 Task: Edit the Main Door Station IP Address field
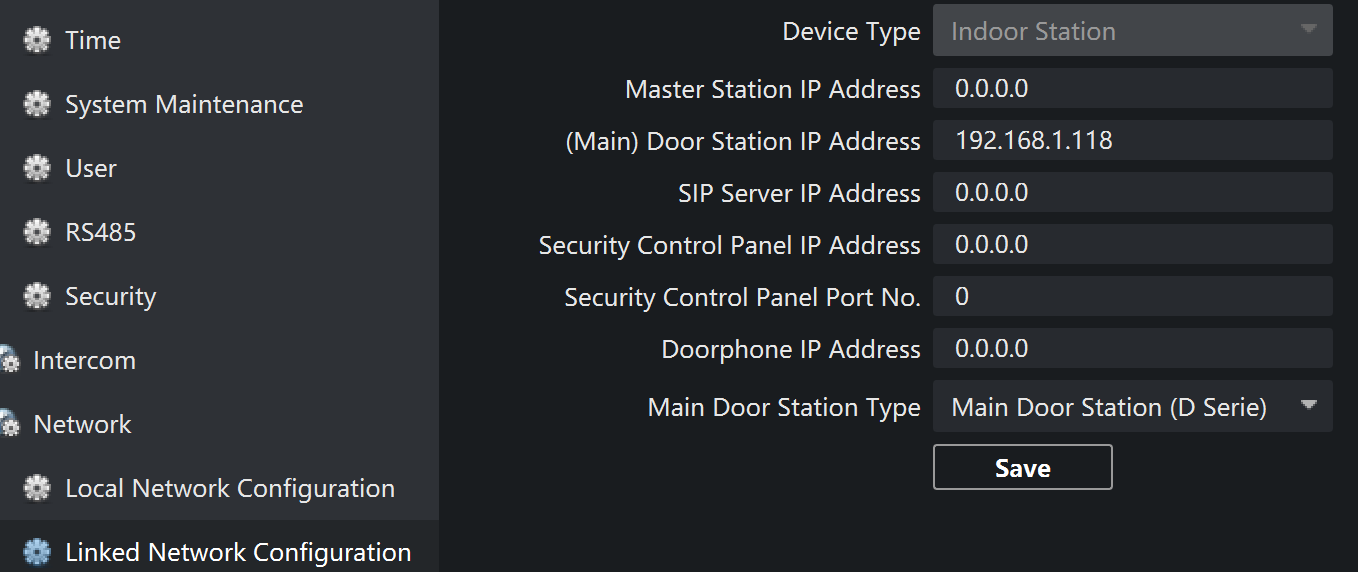[x=1132, y=141]
